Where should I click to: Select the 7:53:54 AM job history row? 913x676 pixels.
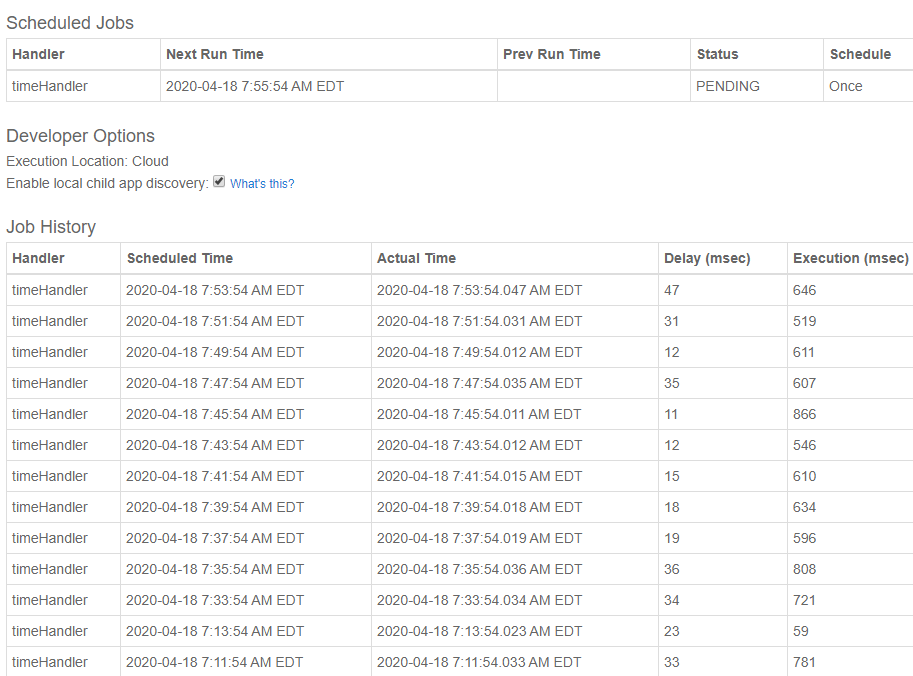(x=459, y=290)
